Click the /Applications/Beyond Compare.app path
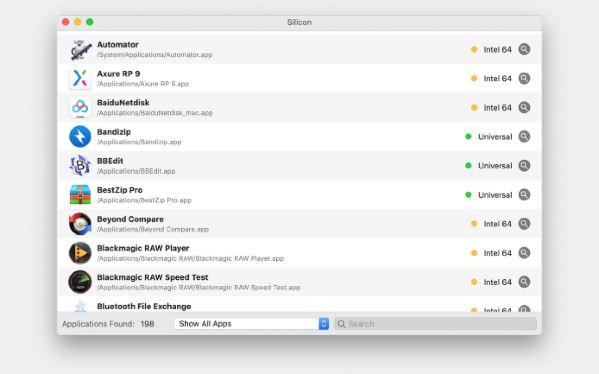Image resolution: width=599 pixels, height=374 pixels. point(153,229)
